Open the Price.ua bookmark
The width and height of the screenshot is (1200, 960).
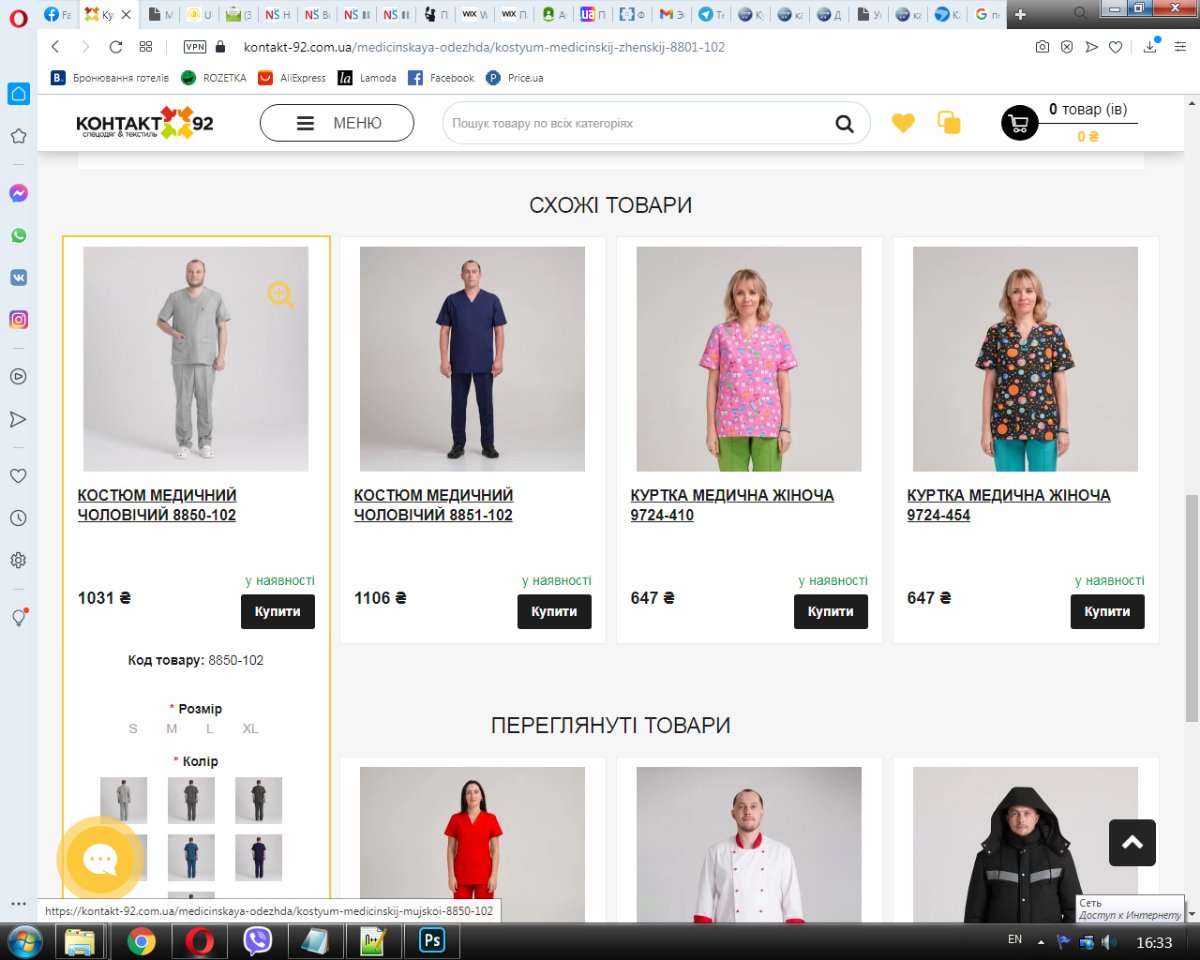click(x=515, y=78)
